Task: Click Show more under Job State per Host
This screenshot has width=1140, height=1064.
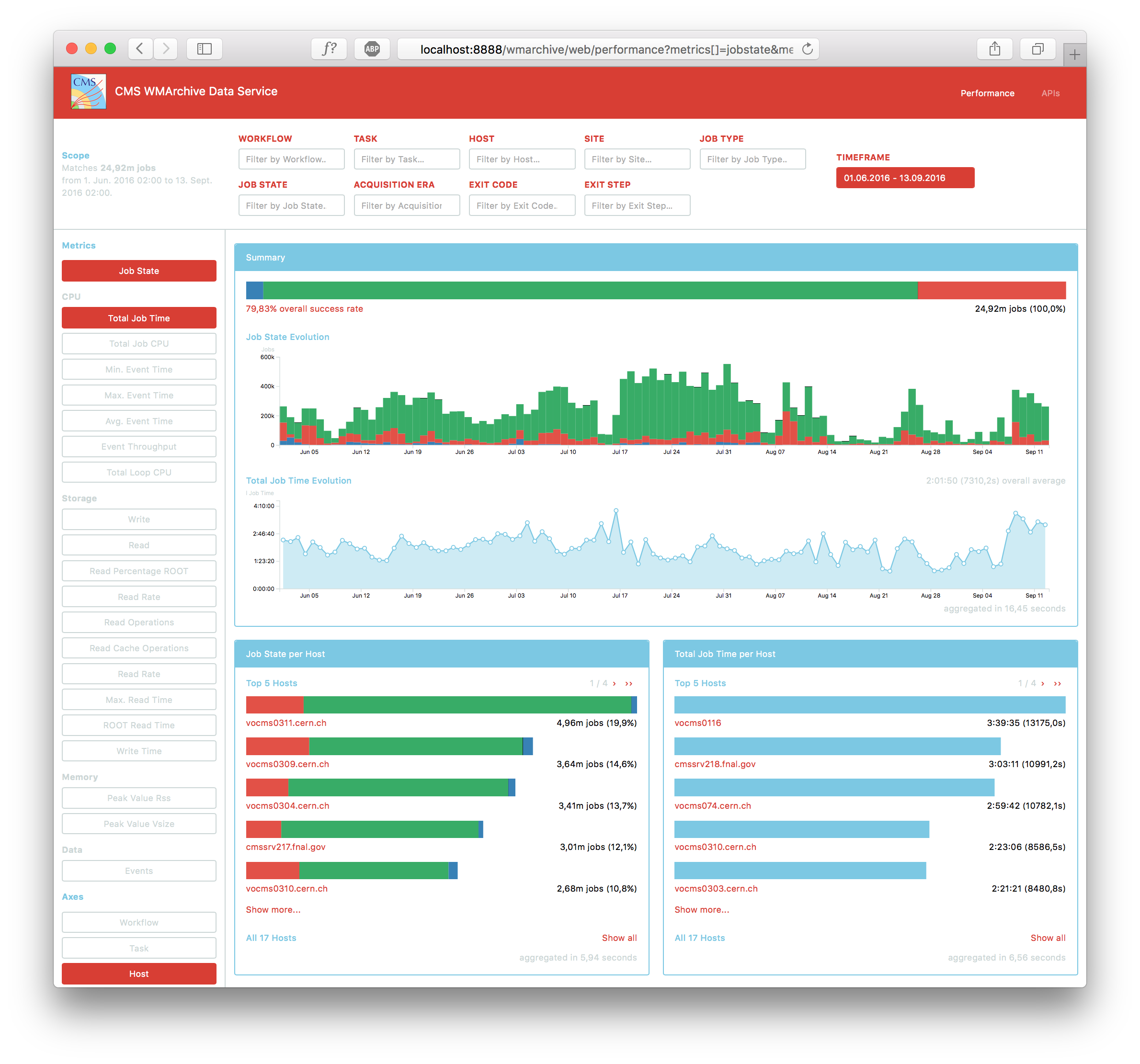Action: point(273,910)
